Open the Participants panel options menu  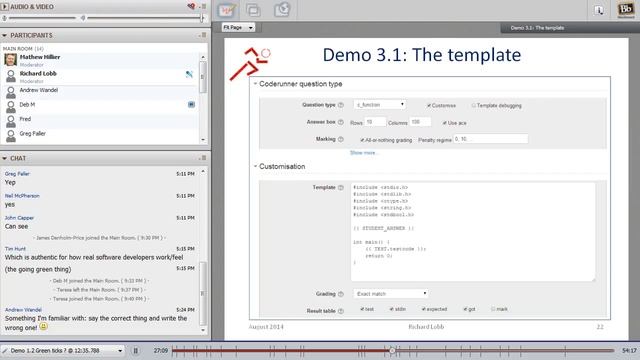coord(203,35)
